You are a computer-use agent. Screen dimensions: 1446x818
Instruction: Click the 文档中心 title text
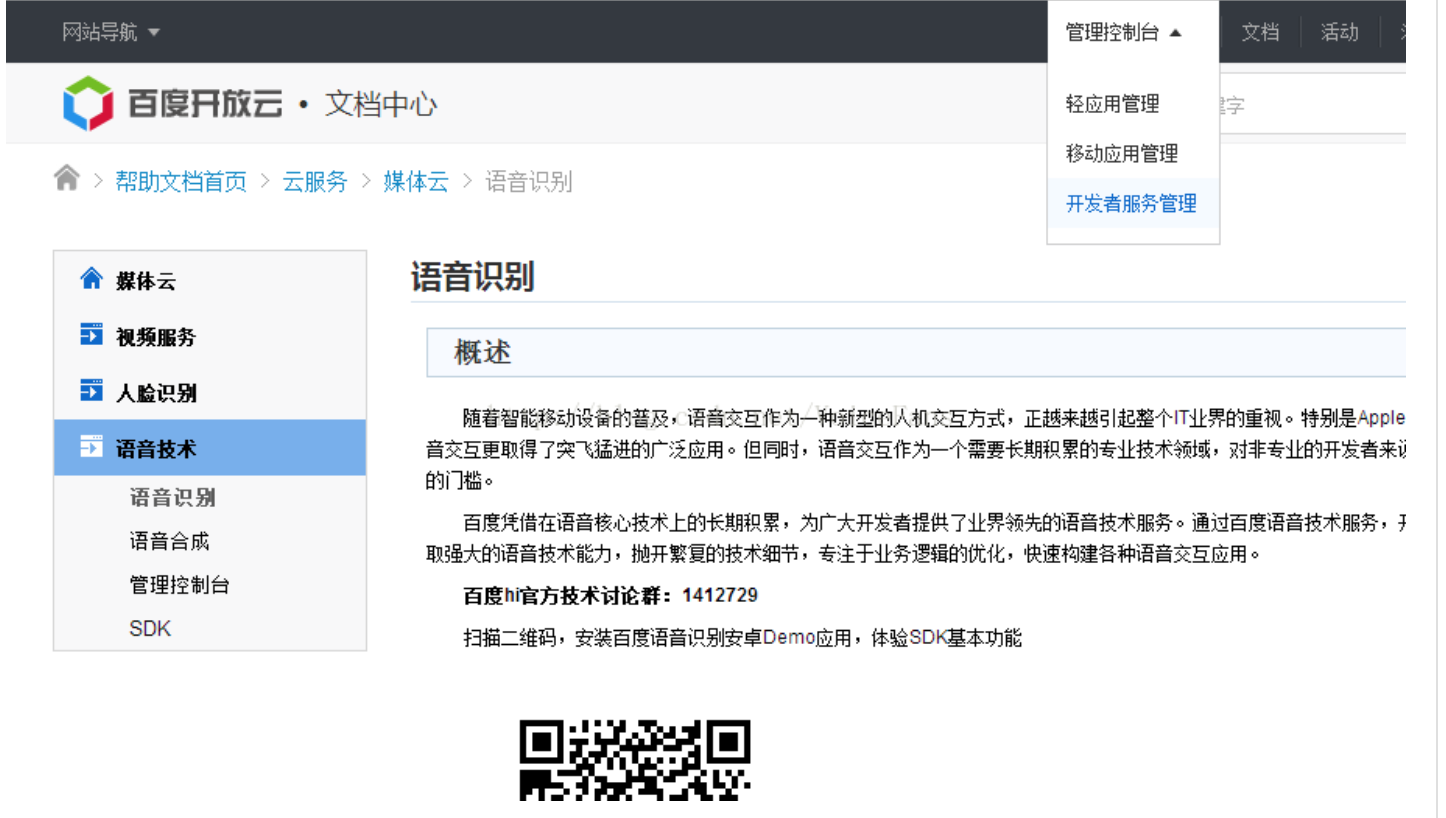pyautogui.click(x=381, y=104)
